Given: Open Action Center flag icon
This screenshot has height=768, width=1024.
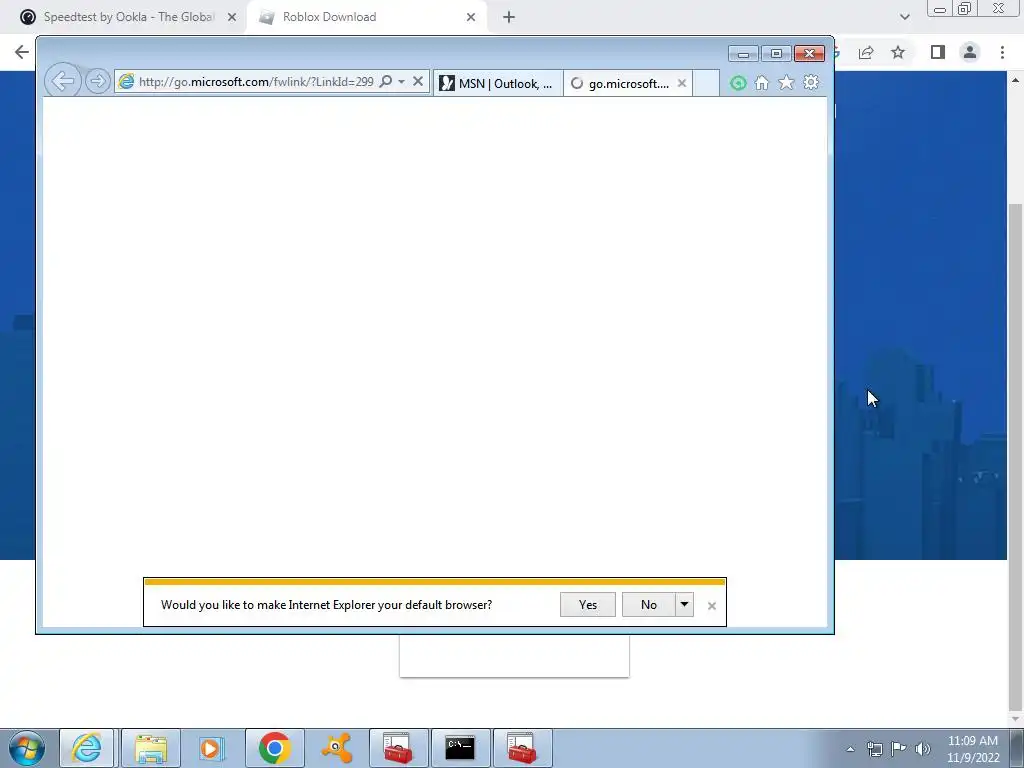Looking at the screenshot, I should [899, 749].
